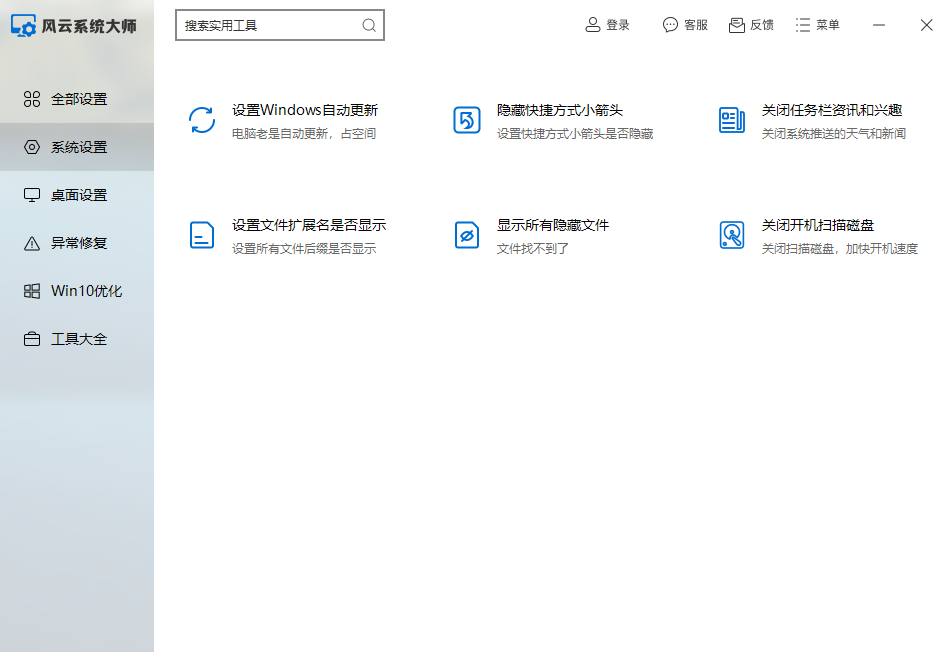The width and height of the screenshot is (951, 652).
Task: Click the search magnifier icon
Action: [x=368, y=25]
